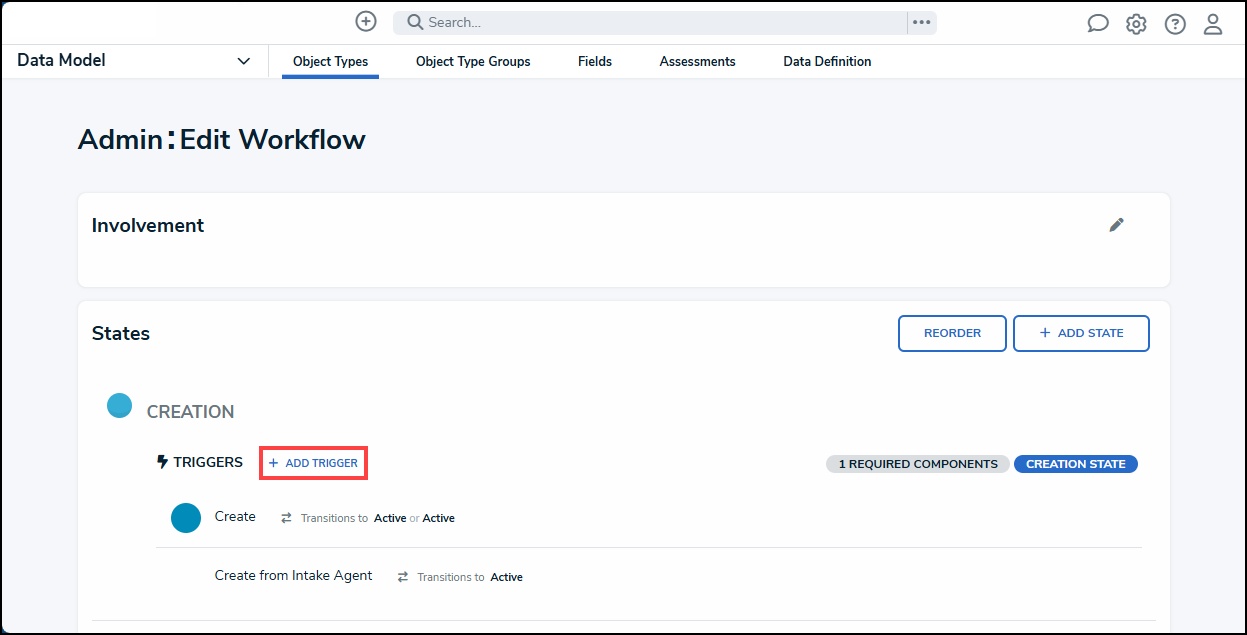Click the CREATION state circle icon
This screenshot has height=635, width=1247.
(120, 405)
